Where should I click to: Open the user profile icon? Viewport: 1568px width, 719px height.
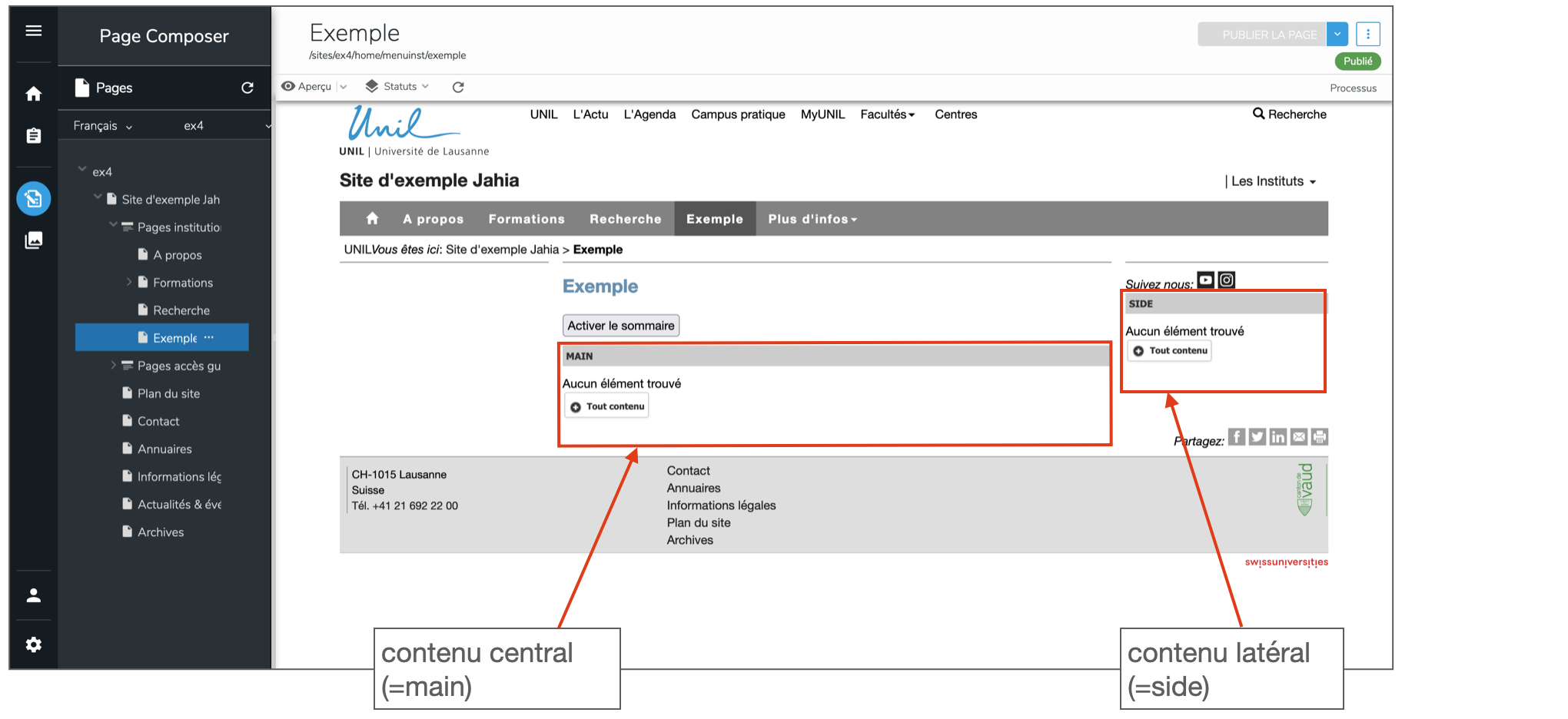33,595
